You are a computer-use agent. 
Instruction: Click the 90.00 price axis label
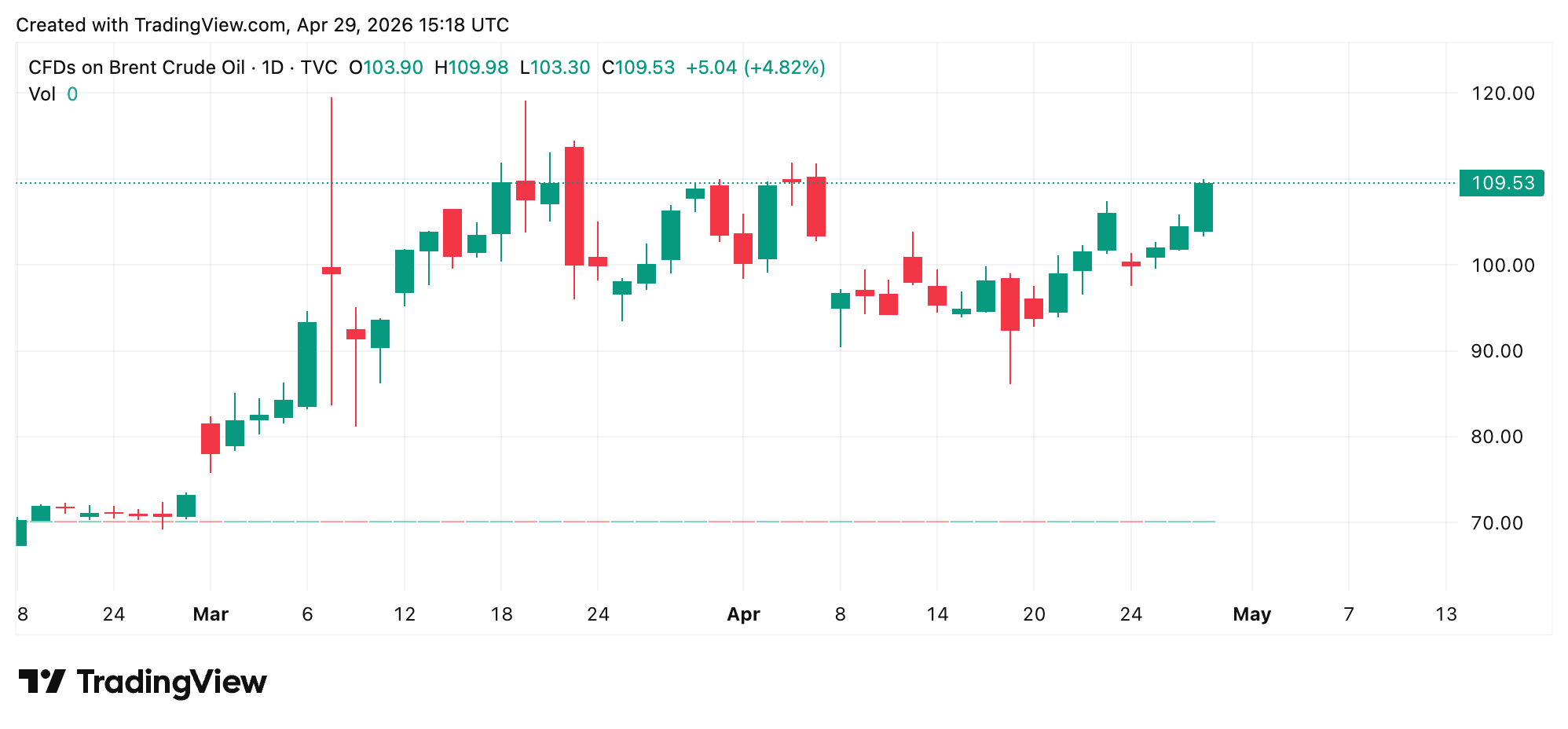pyautogui.click(x=1497, y=351)
